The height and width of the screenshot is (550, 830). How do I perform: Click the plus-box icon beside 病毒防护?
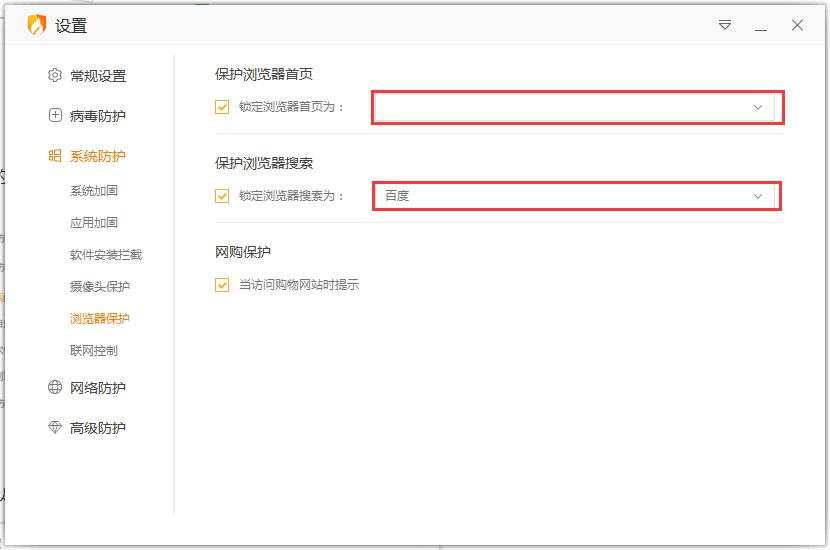55,116
